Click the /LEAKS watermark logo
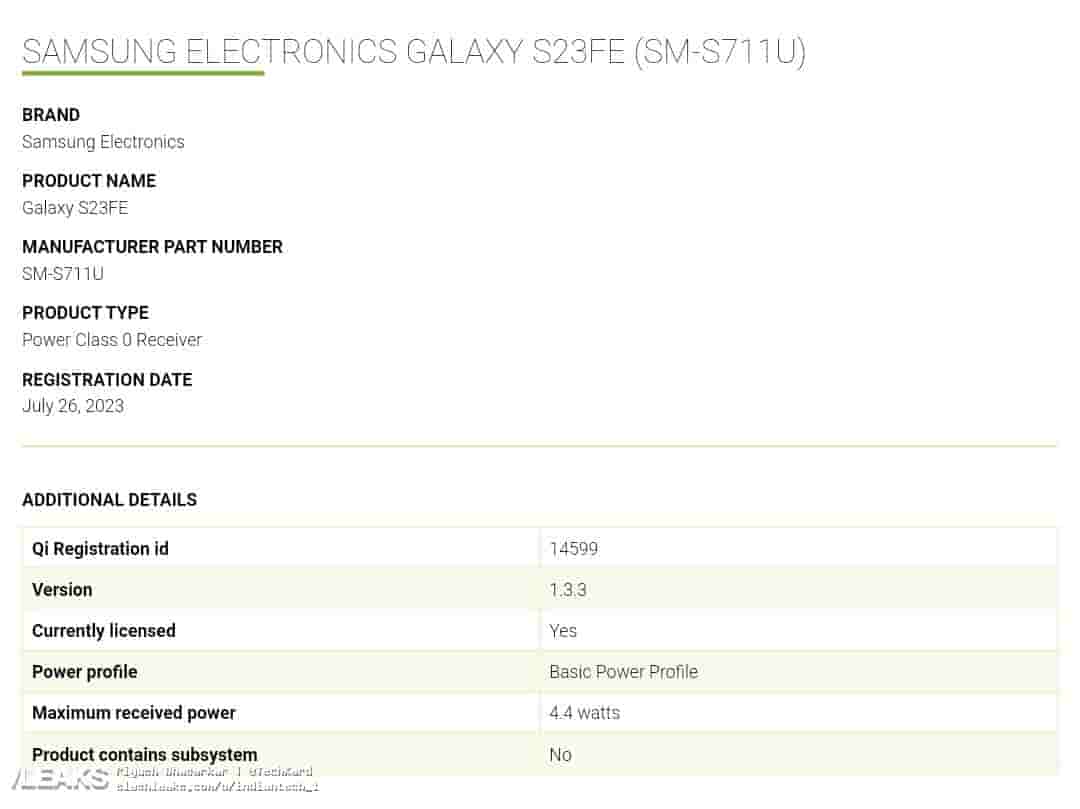Screen dimensions: 1080x809 (x=58, y=781)
